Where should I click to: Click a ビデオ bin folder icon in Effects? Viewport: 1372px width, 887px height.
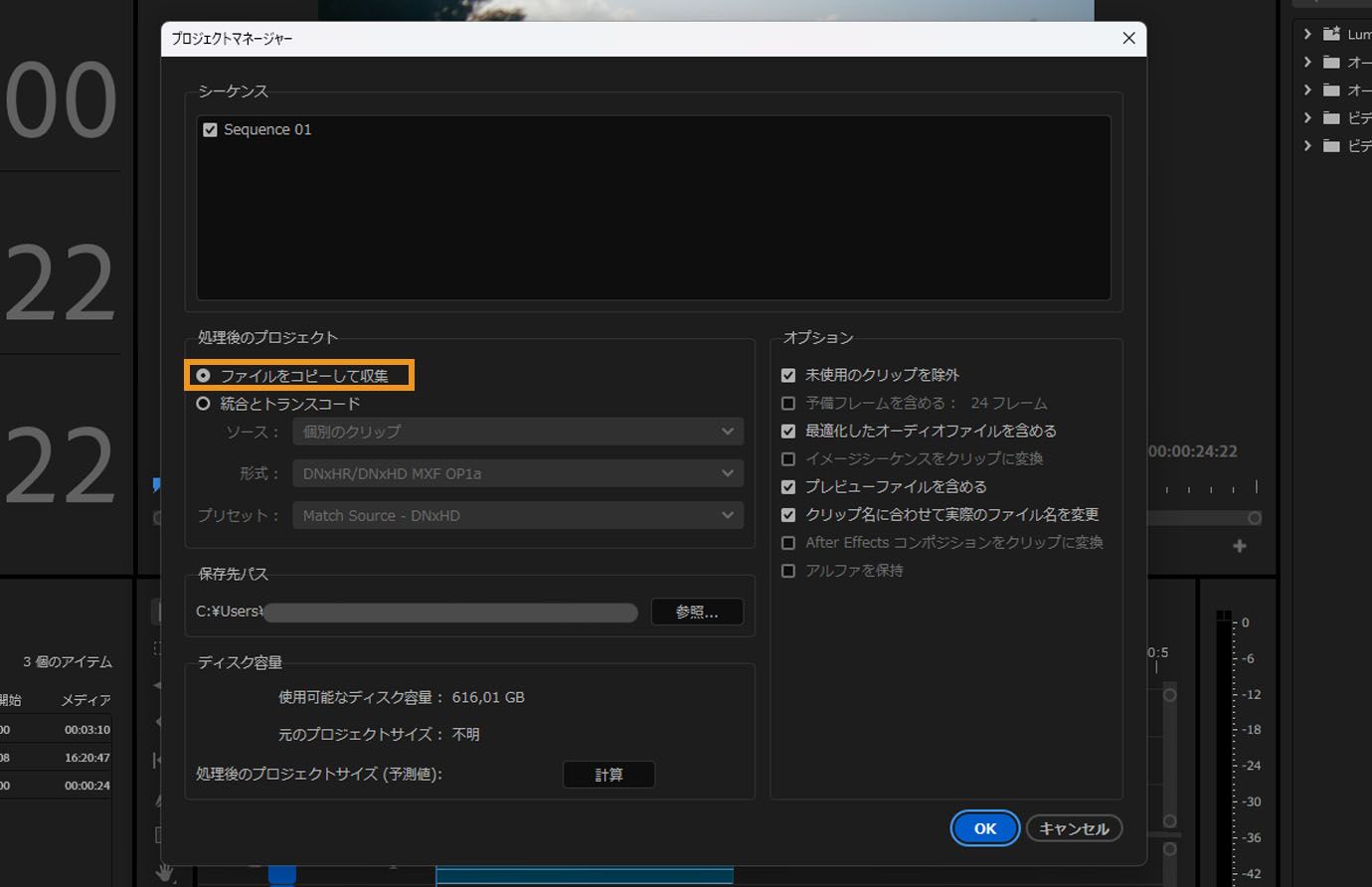1331,117
